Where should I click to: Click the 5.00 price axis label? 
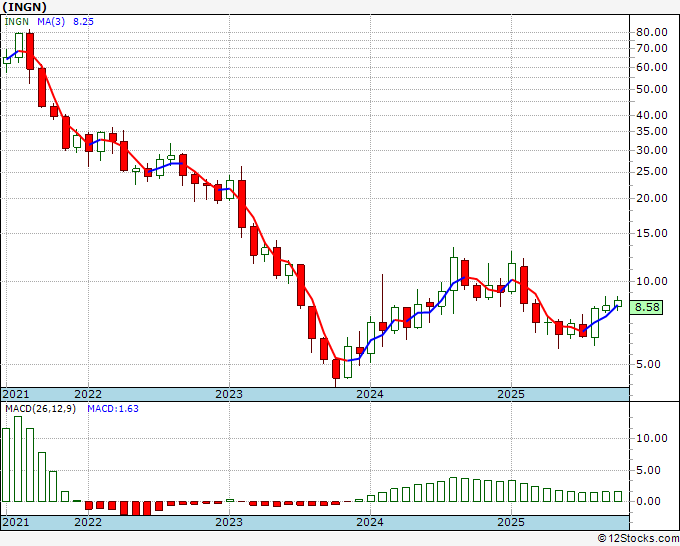pyautogui.click(x=648, y=364)
